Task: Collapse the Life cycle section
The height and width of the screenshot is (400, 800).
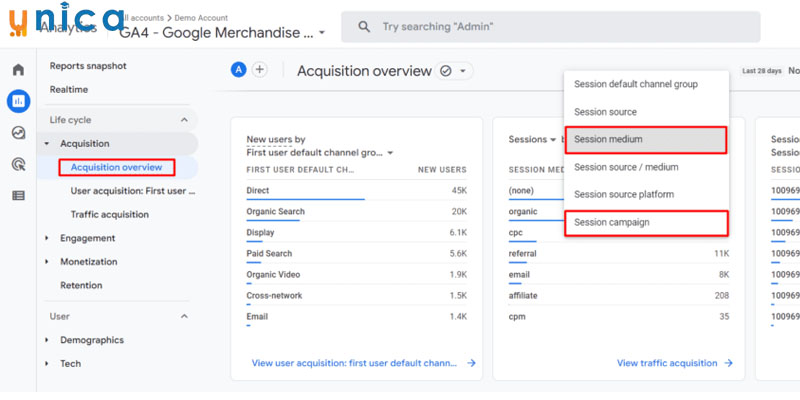Action: pos(184,120)
